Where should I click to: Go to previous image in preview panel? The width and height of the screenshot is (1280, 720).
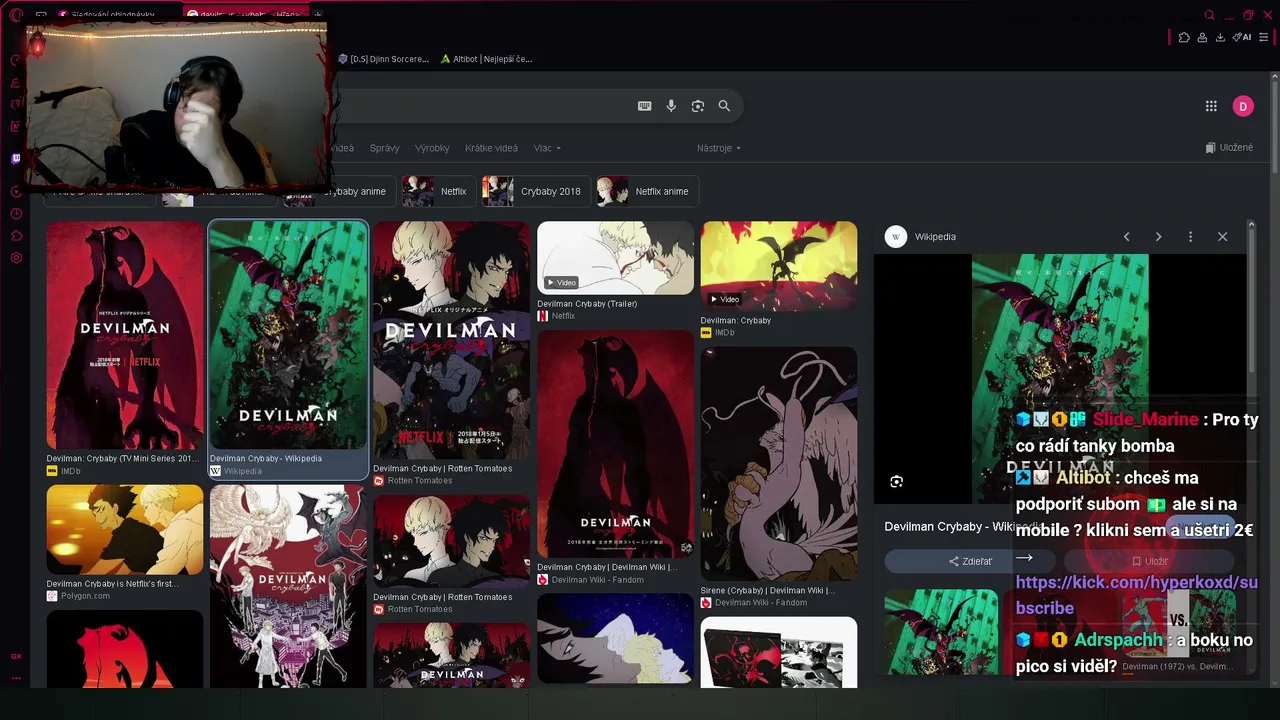pyautogui.click(x=1126, y=237)
